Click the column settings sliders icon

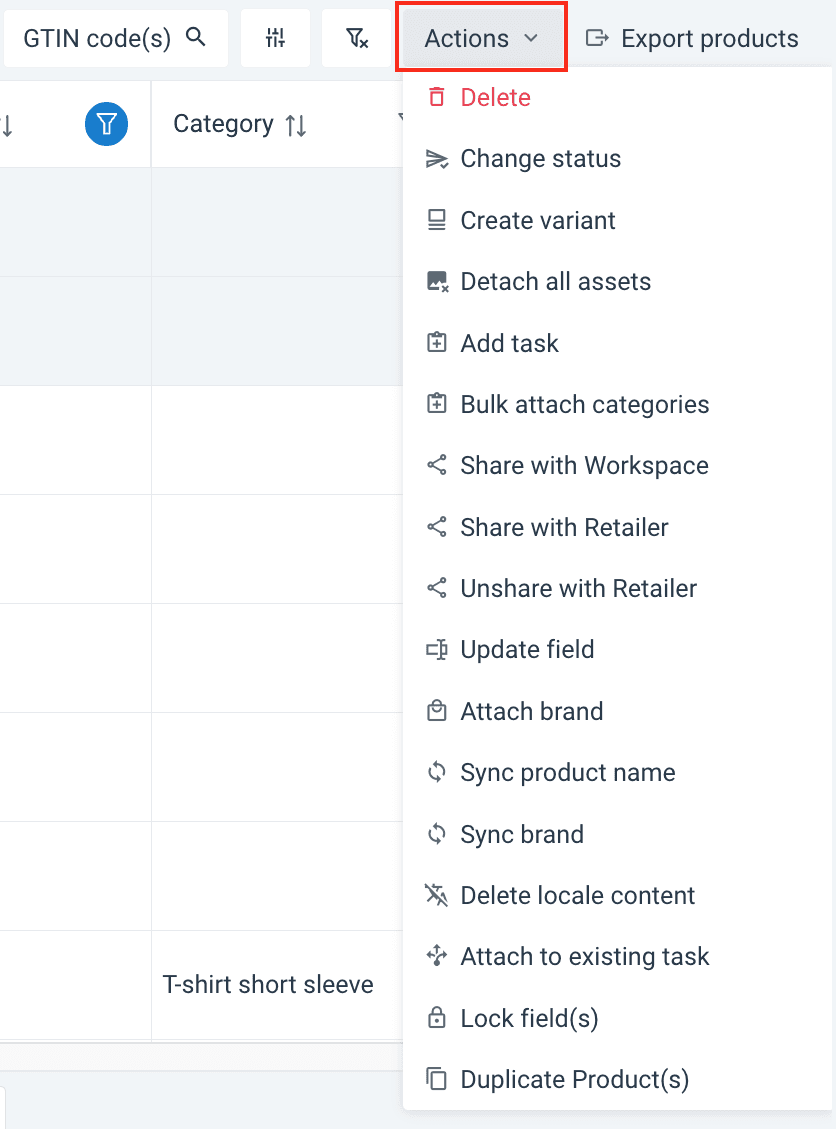(276, 39)
